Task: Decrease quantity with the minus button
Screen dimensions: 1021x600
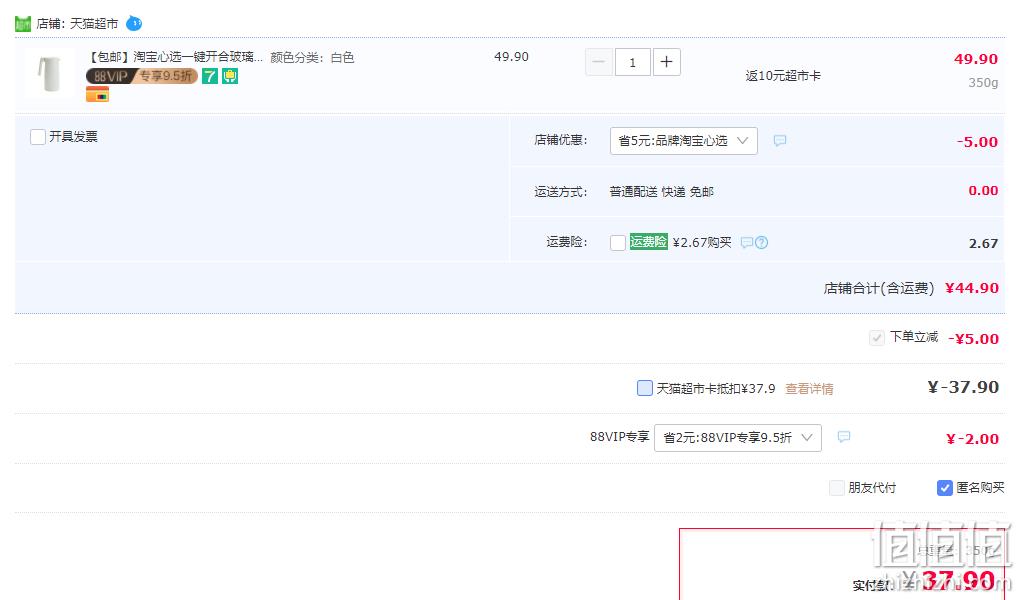Action: point(599,62)
